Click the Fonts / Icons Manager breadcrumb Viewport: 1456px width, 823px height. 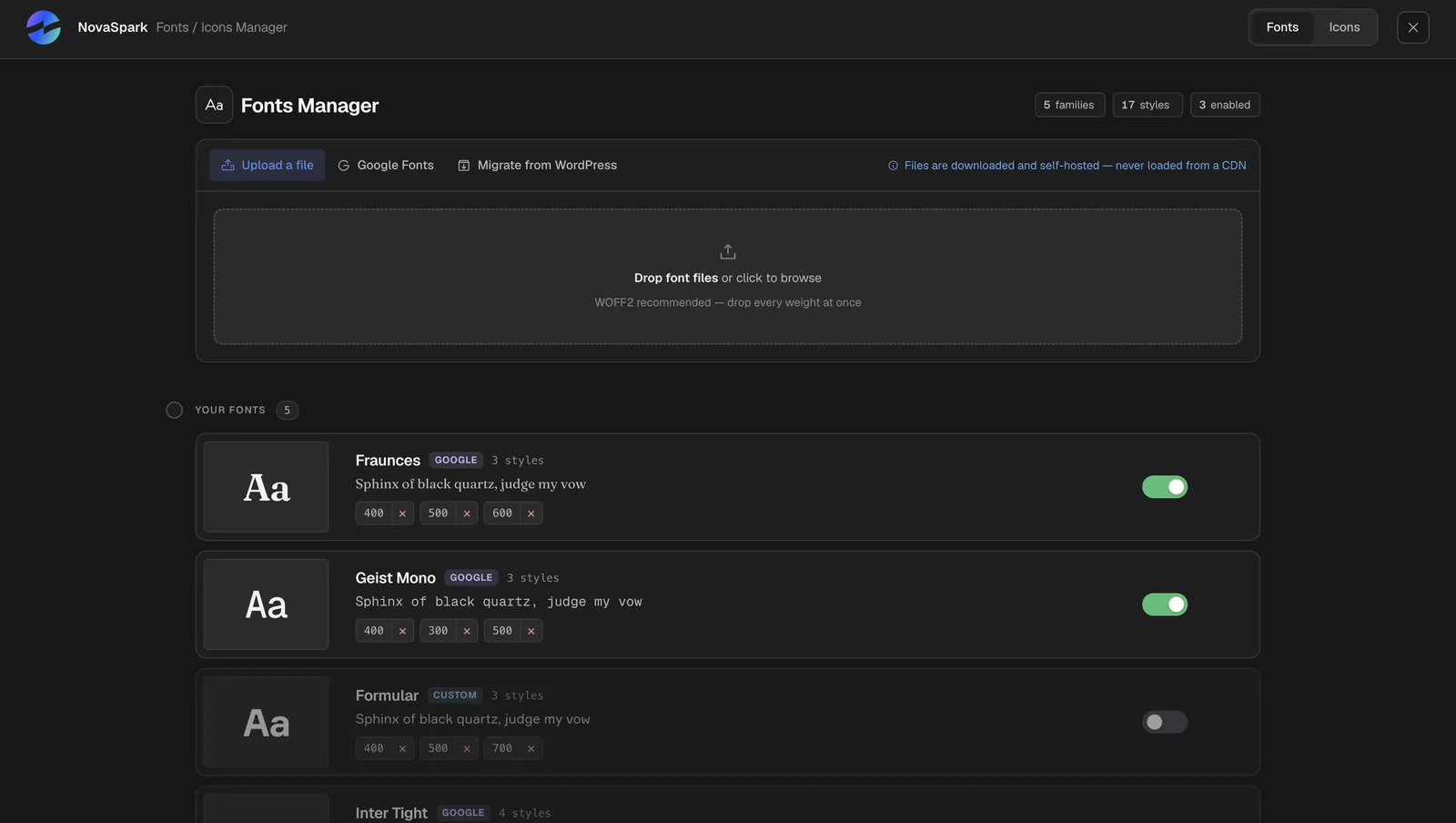click(x=221, y=27)
